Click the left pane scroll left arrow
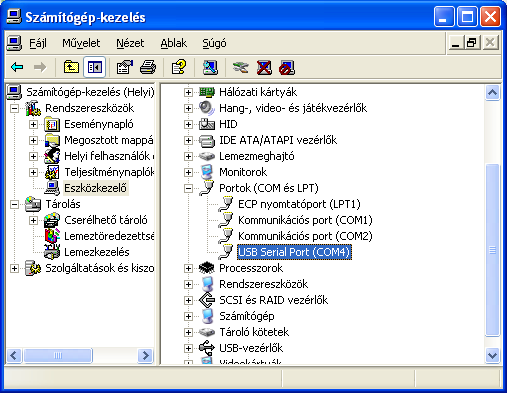507x393 pixels. coord(14,356)
